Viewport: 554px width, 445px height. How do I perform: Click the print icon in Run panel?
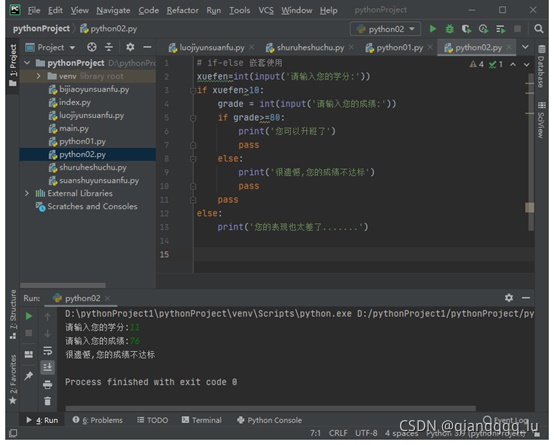click(47, 384)
